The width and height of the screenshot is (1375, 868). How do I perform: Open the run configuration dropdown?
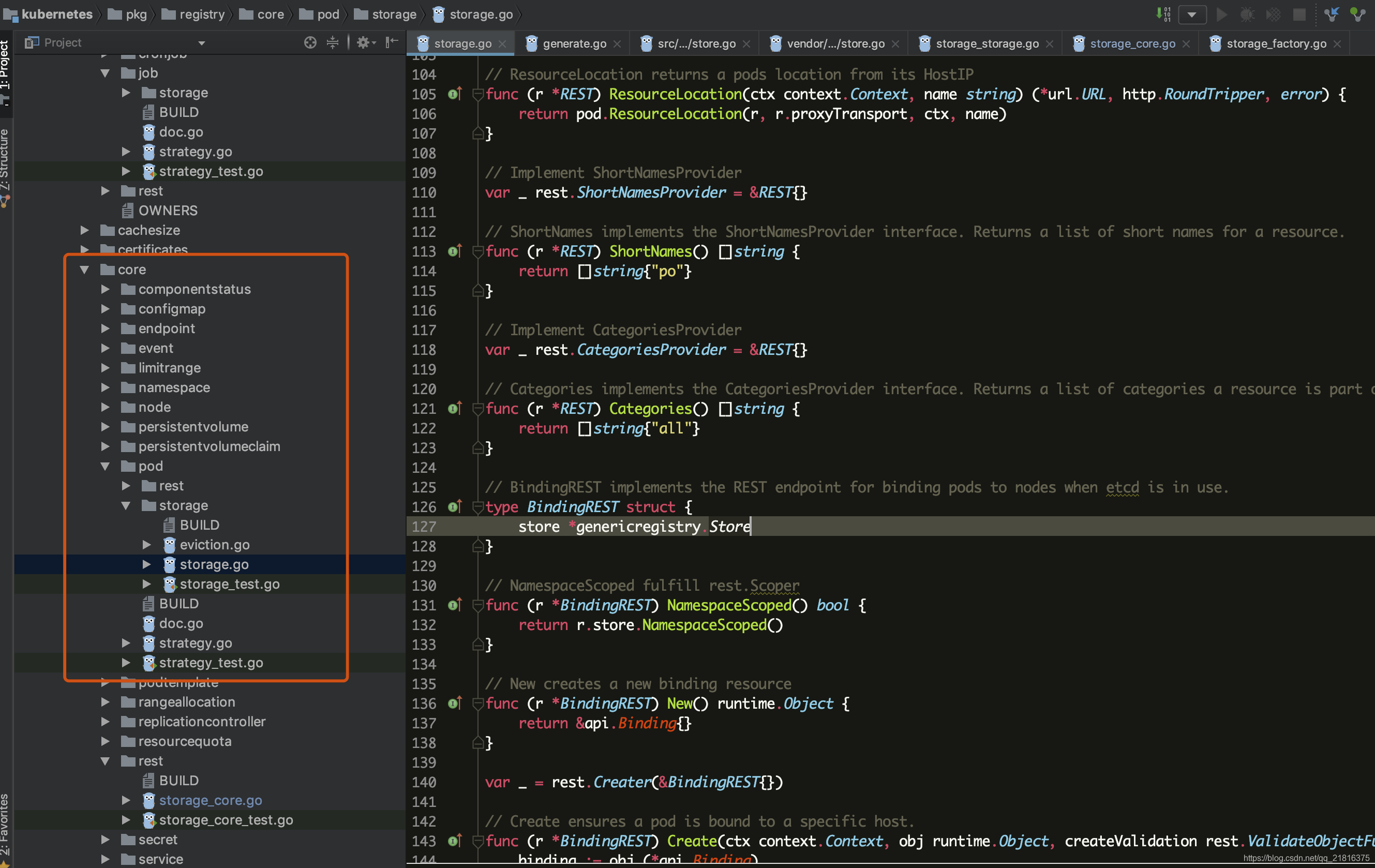(1192, 14)
